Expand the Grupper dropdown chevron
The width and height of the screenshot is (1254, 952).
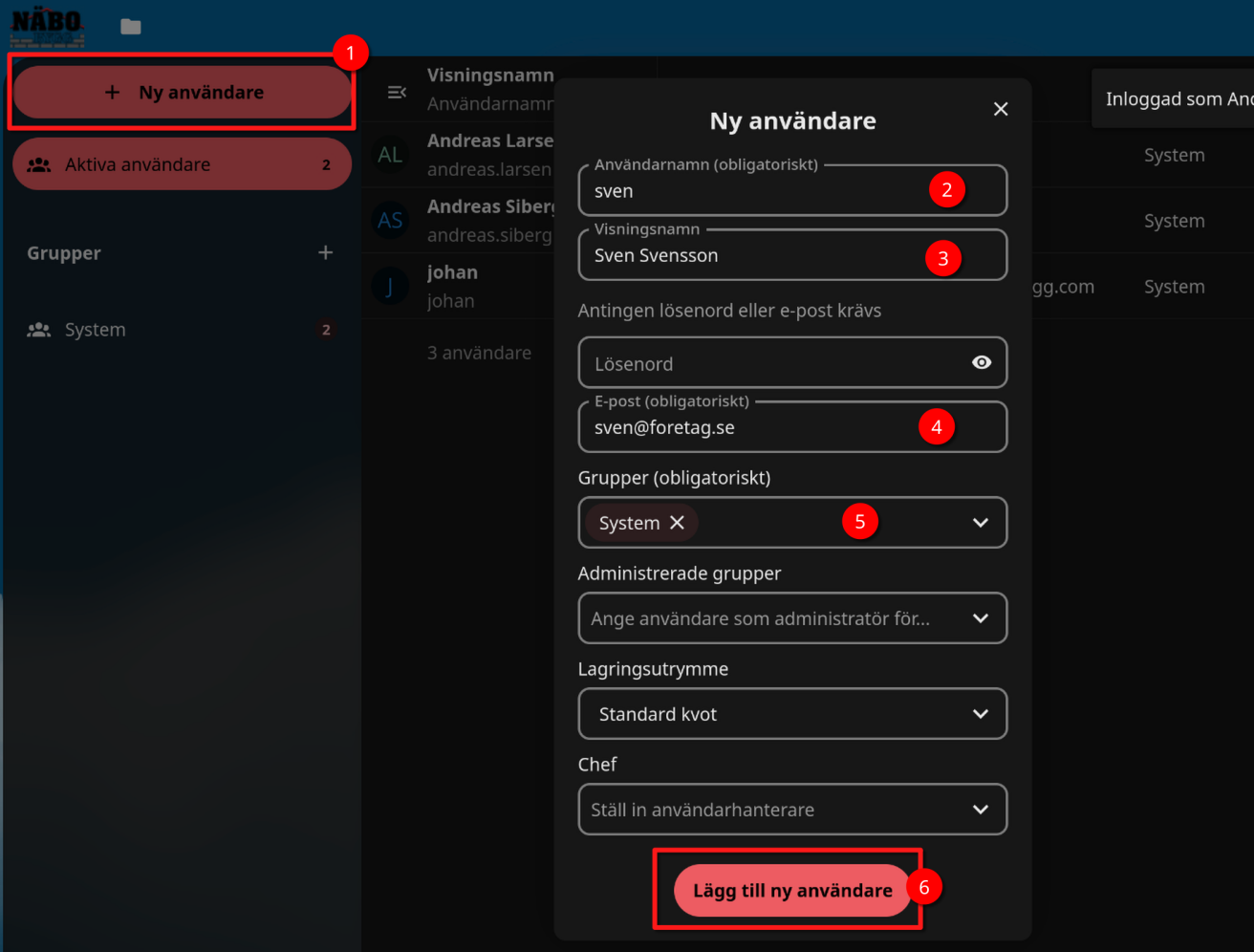[981, 523]
